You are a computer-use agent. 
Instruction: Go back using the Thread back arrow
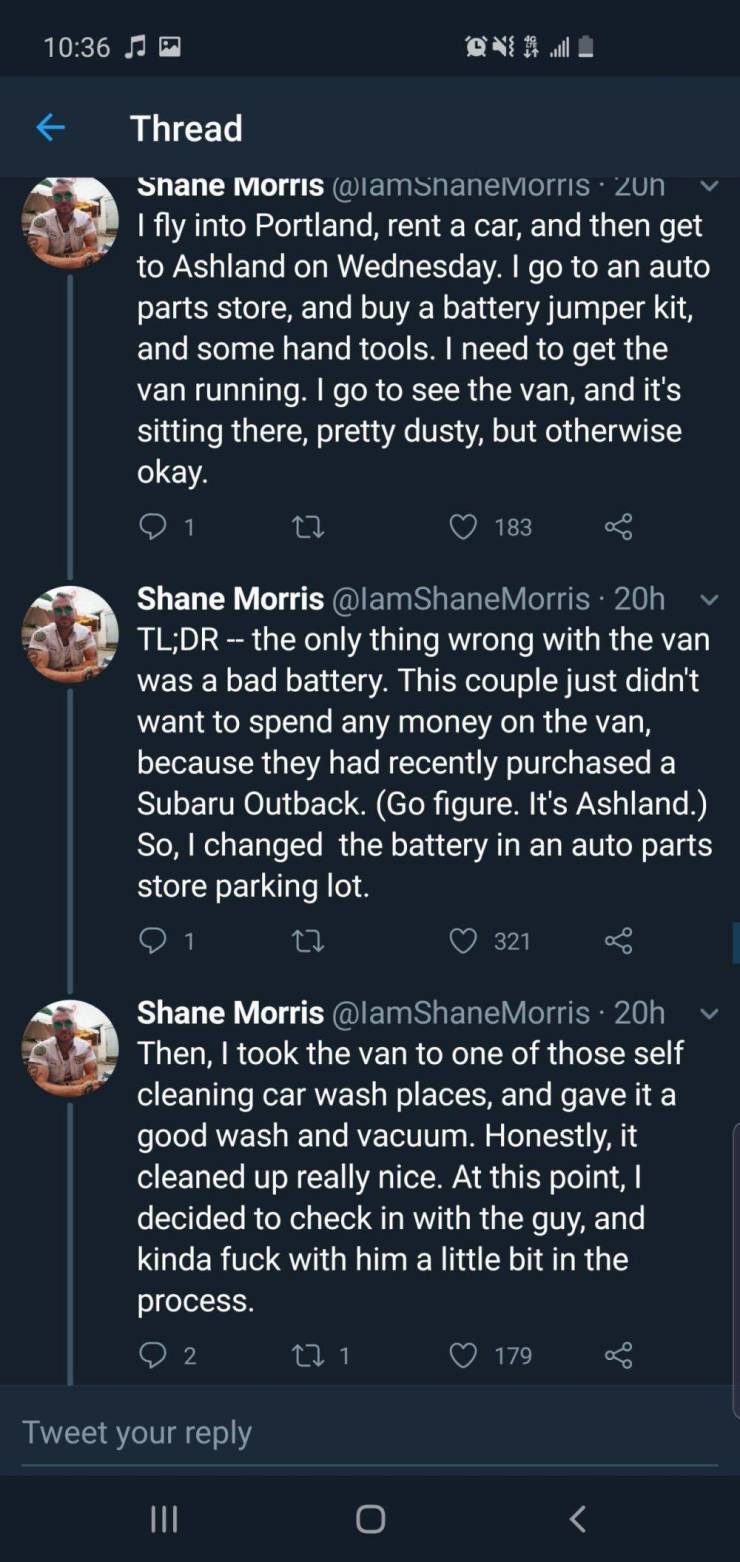pos(50,128)
